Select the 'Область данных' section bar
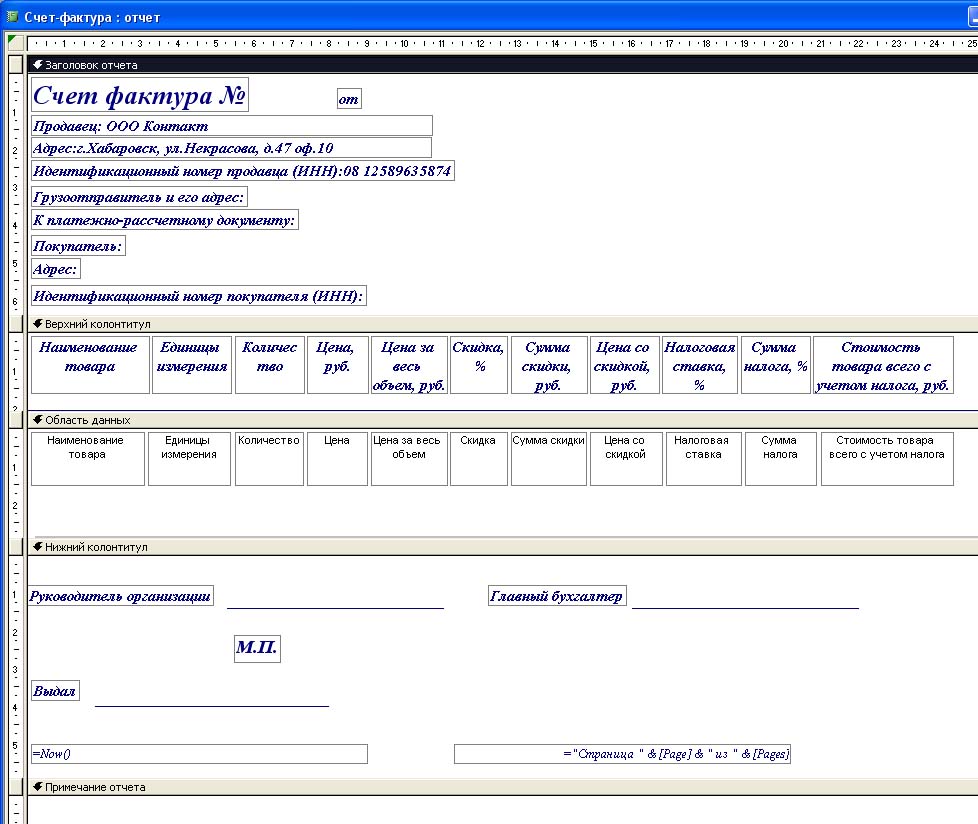 click(503, 420)
